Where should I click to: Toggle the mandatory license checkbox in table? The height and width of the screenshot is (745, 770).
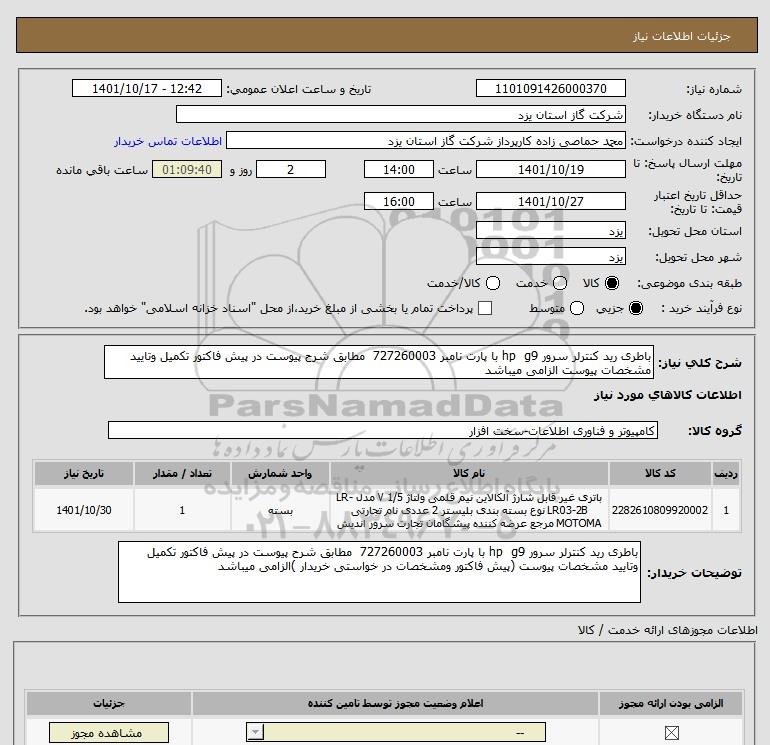(671, 733)
